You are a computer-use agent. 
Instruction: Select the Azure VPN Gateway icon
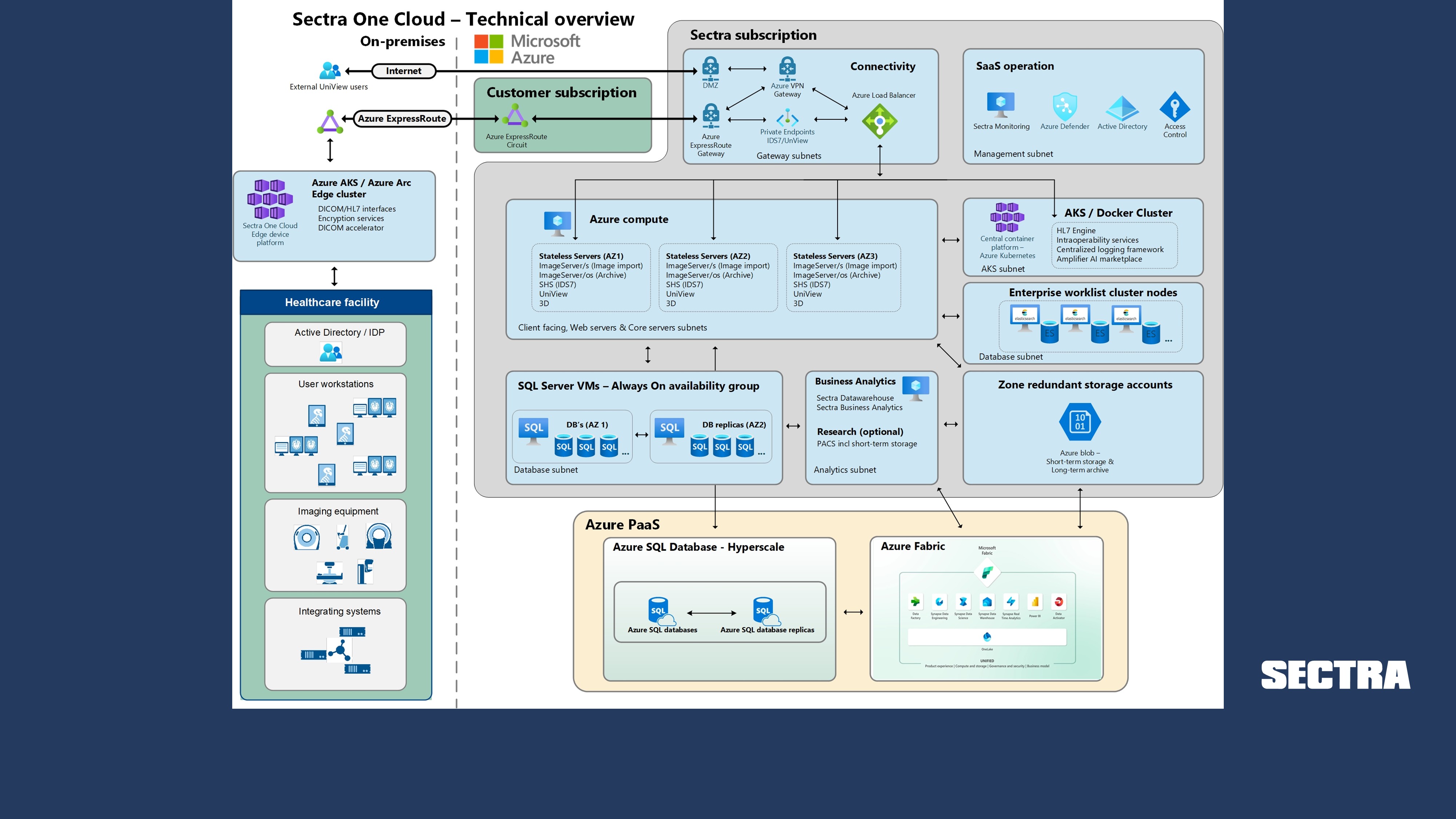coord(787,68)
